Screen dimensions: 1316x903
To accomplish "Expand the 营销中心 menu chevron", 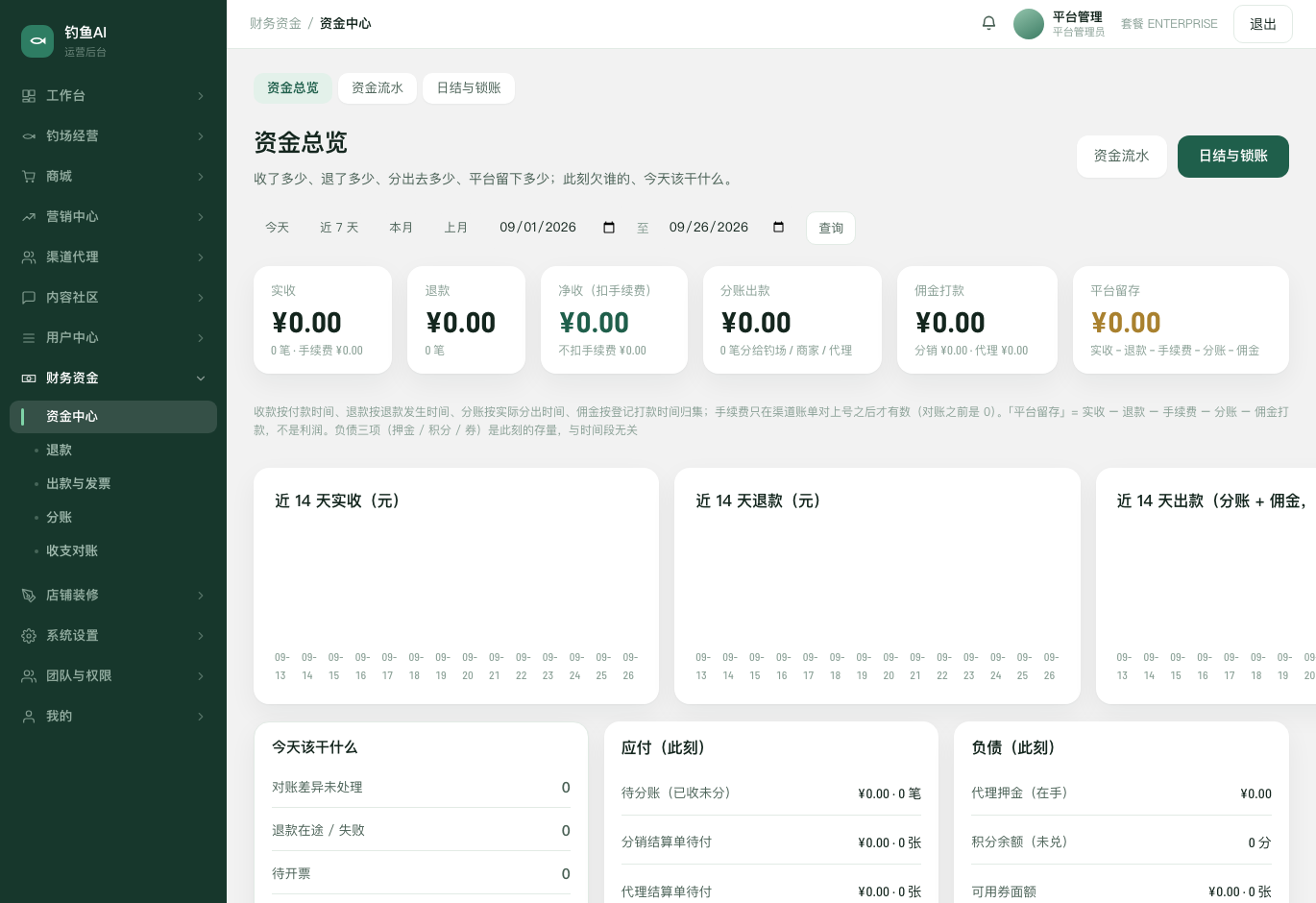I will point(201,217).
